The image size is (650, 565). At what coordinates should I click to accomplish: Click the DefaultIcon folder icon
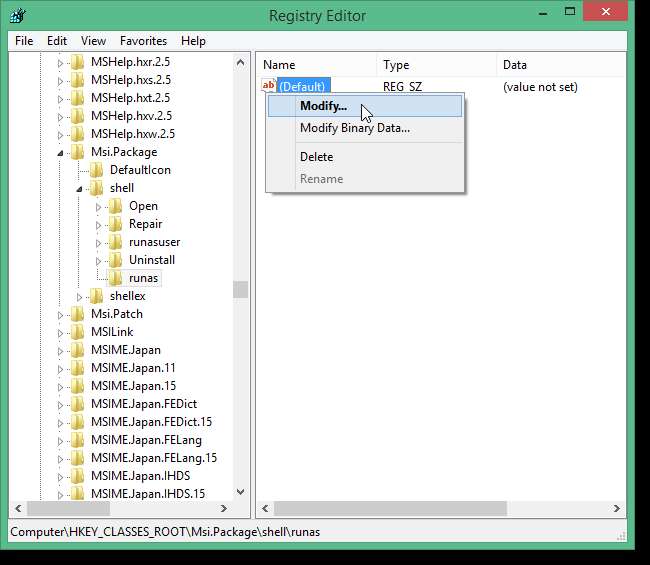coord(96,170)
